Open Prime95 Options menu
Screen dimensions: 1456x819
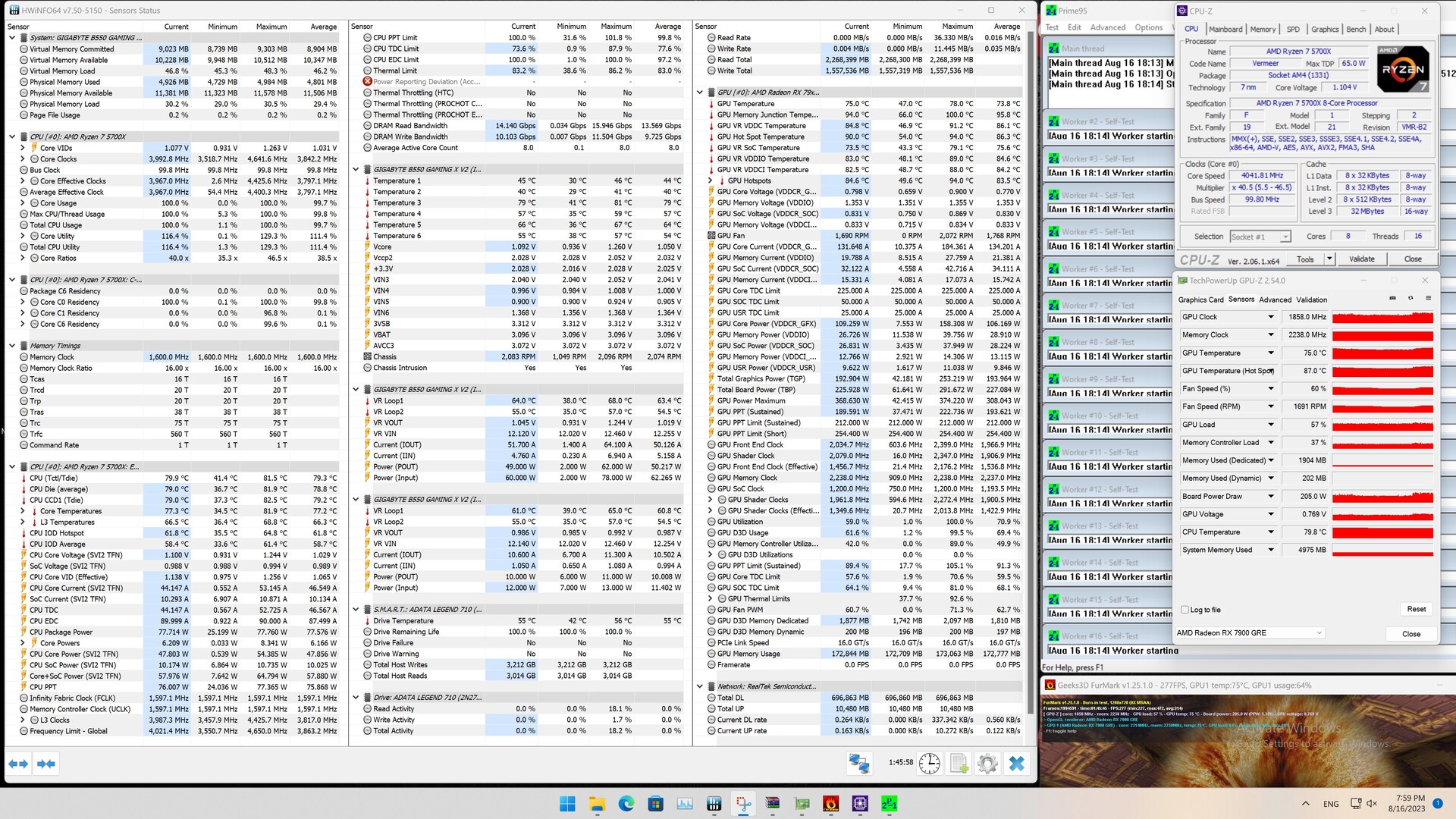(x=1148, y=27)
